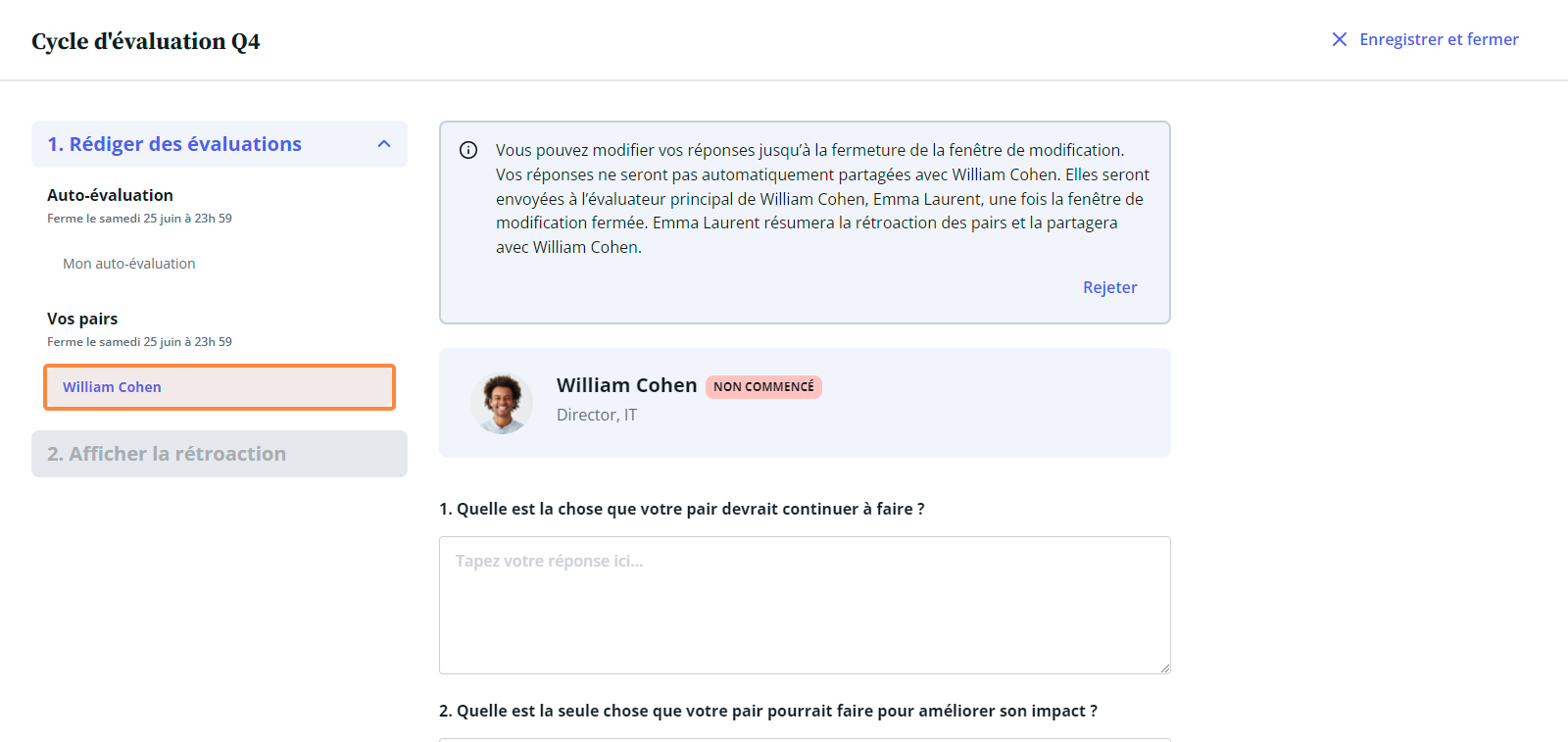Click the info icon in the notice box
This screenshot has width=1568, height=742.
click(x=468, y=150)
